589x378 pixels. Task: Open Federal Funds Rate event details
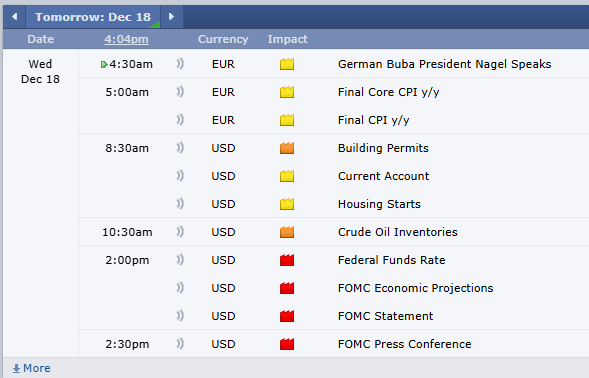click(391, 260)
